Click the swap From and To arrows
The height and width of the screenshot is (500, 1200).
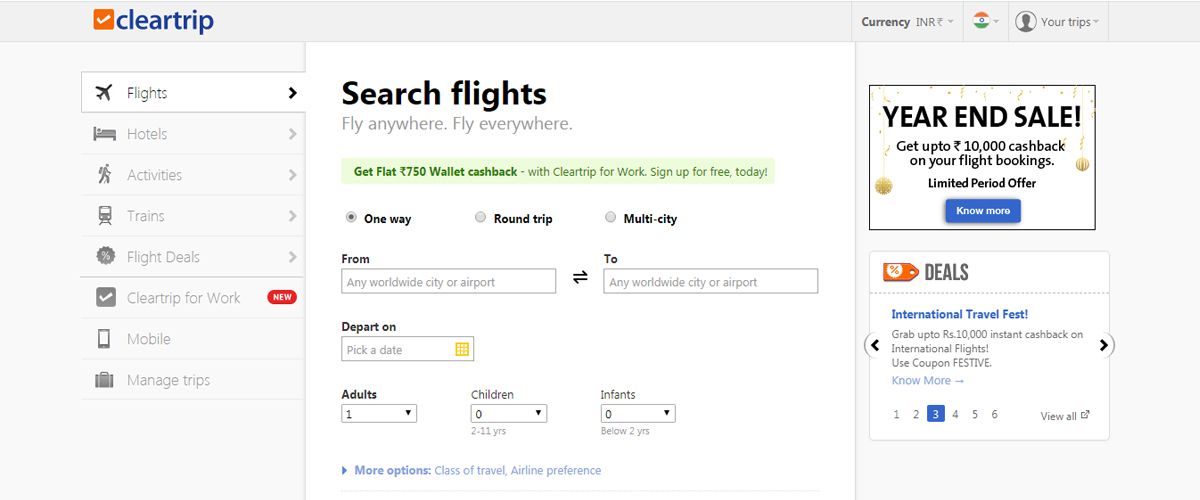580,278
